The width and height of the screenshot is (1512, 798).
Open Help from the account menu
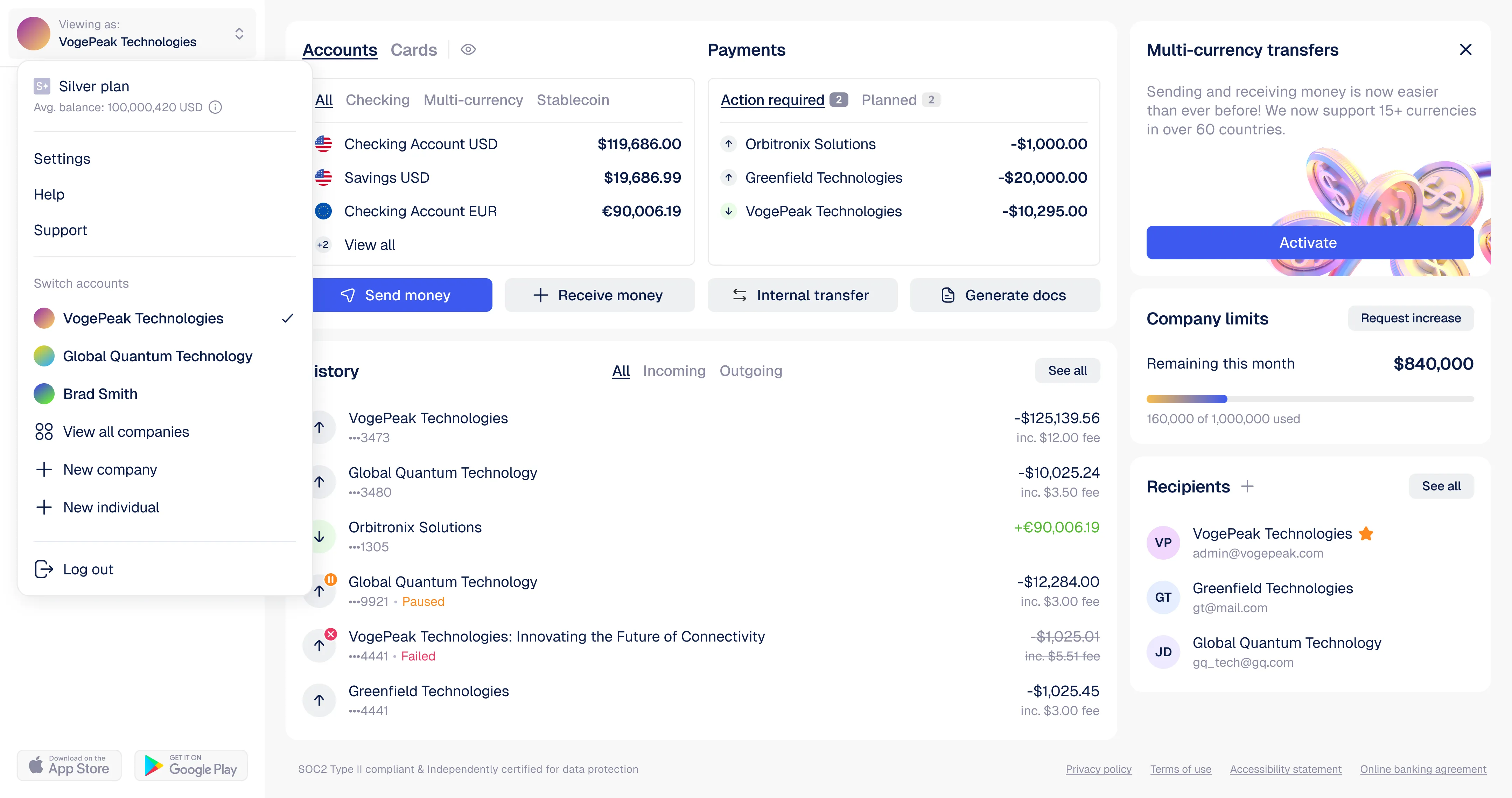click(x=49, y=195)
